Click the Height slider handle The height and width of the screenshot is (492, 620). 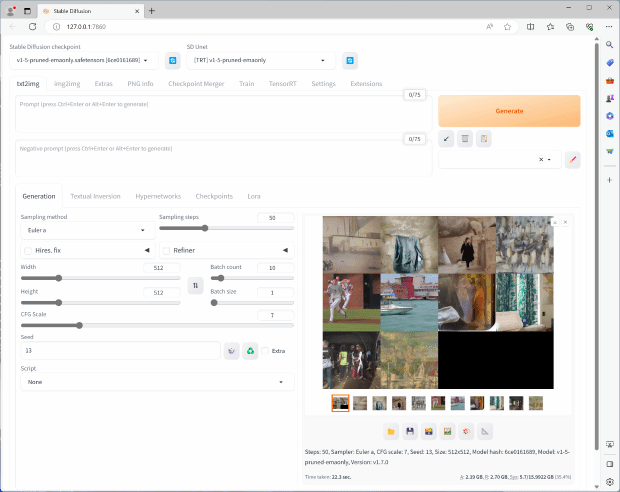(59, 303)
